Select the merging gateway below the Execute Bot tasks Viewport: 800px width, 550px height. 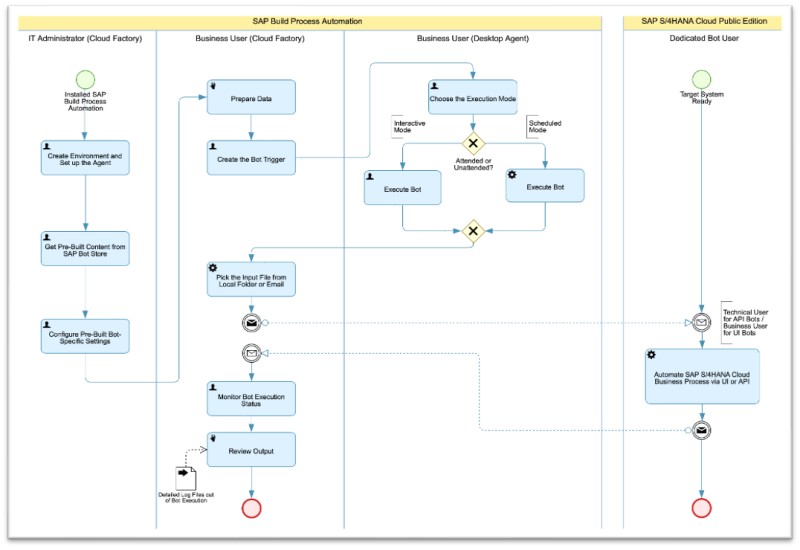click(x=473, y=231)
